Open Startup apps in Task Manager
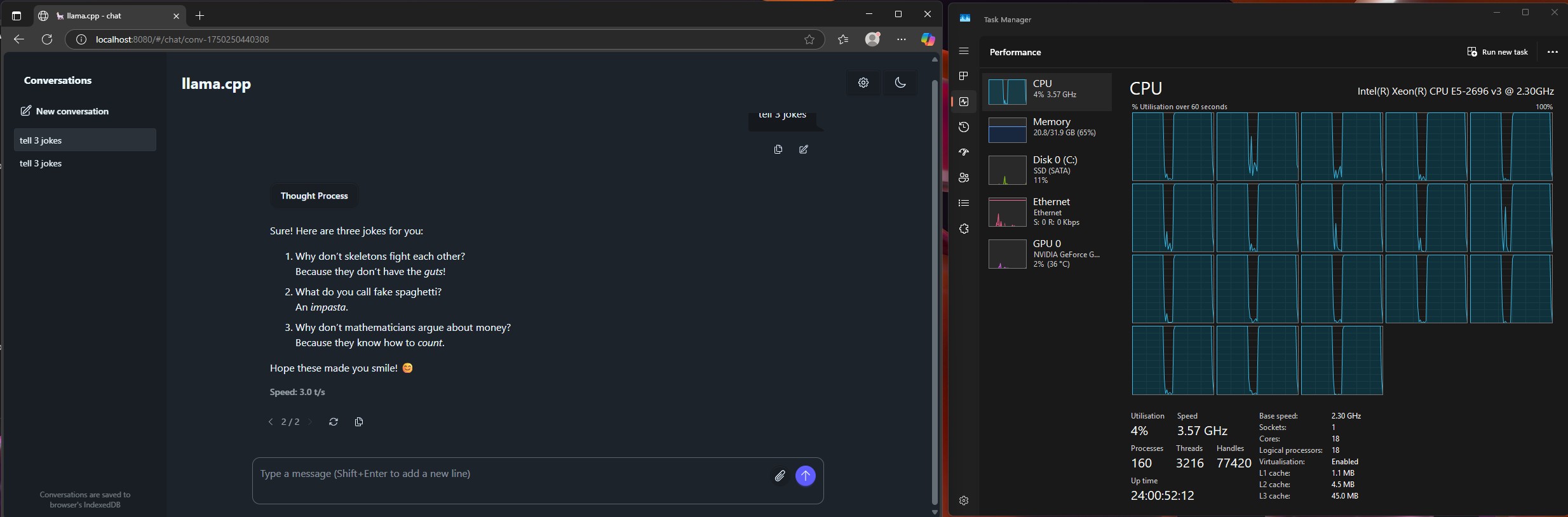1568x517 pixels. coord(964,152)
